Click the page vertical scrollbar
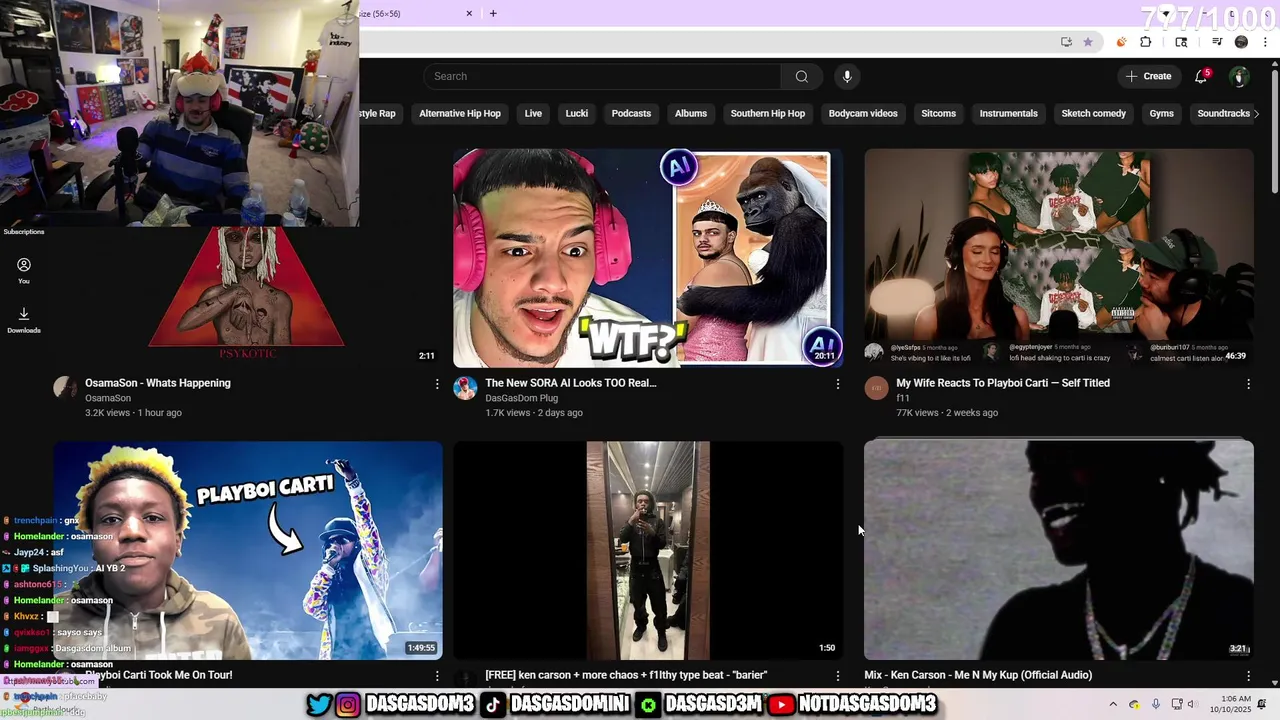 point(1274,130)
